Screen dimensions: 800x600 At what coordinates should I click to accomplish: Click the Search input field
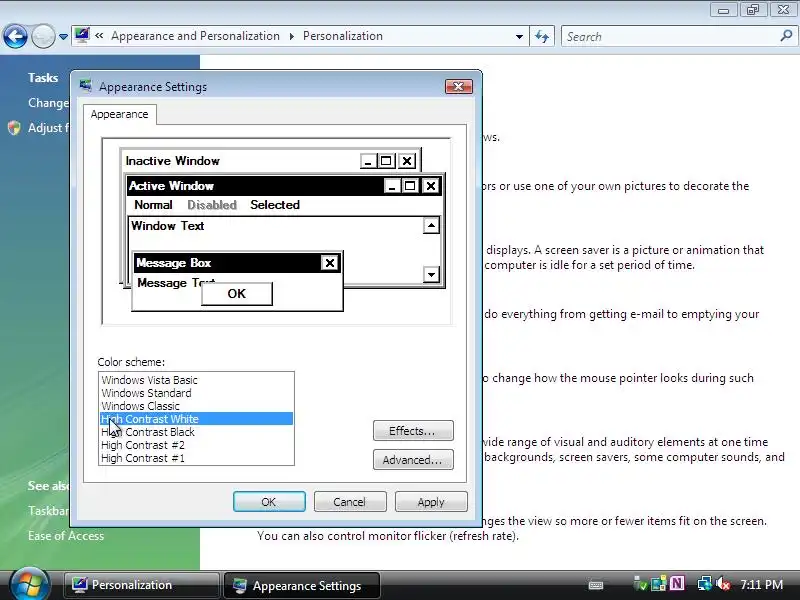[671, 37]
